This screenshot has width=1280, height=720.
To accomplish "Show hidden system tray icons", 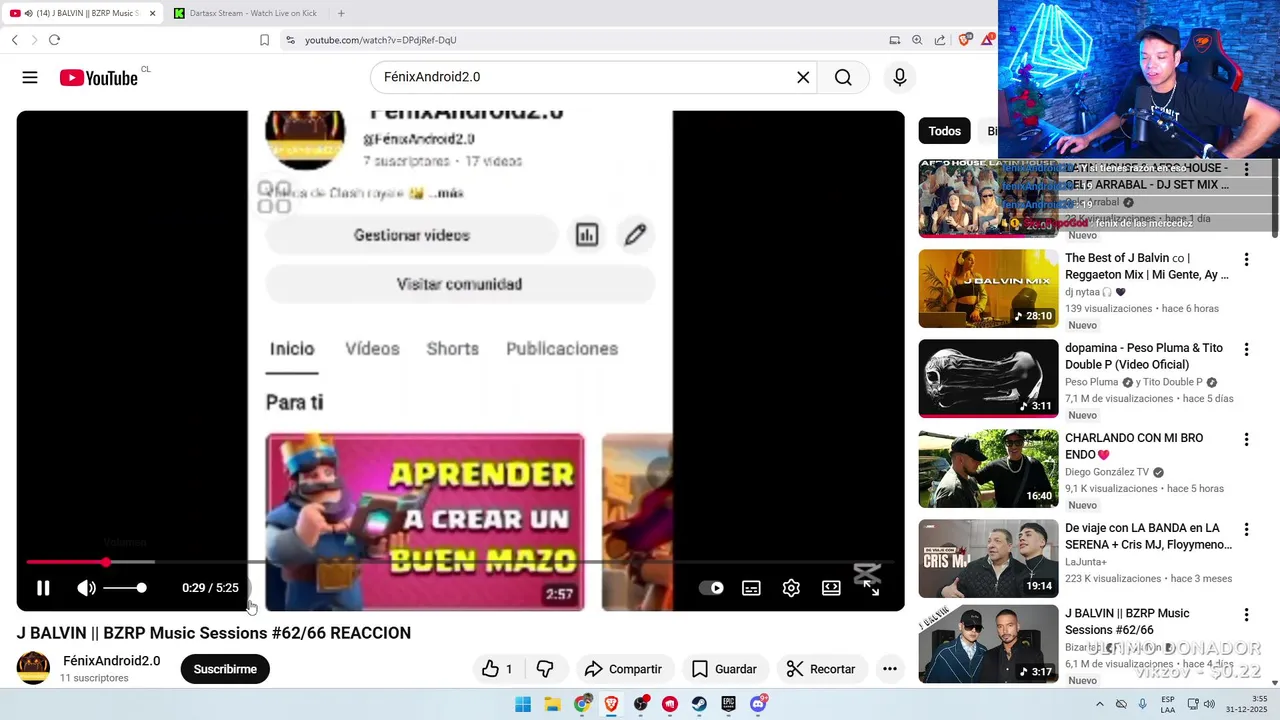I will (1101, 704).
